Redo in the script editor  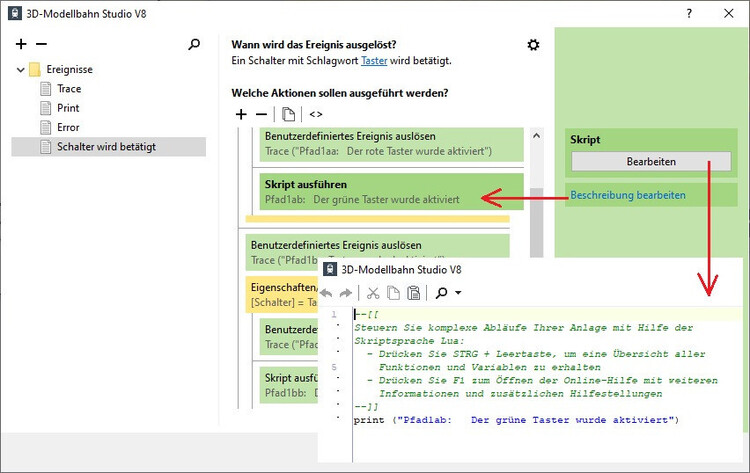pos(345,293)
